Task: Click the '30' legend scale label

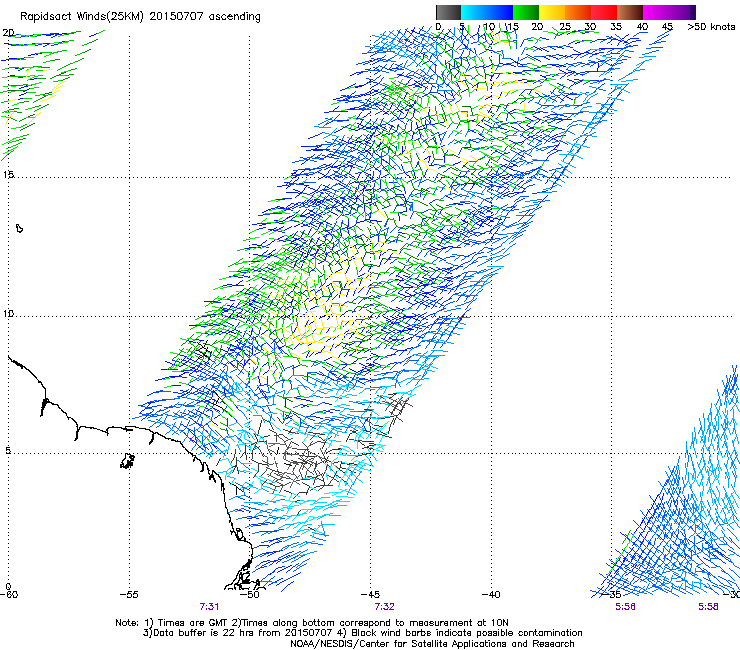Action: coord(590,27)
